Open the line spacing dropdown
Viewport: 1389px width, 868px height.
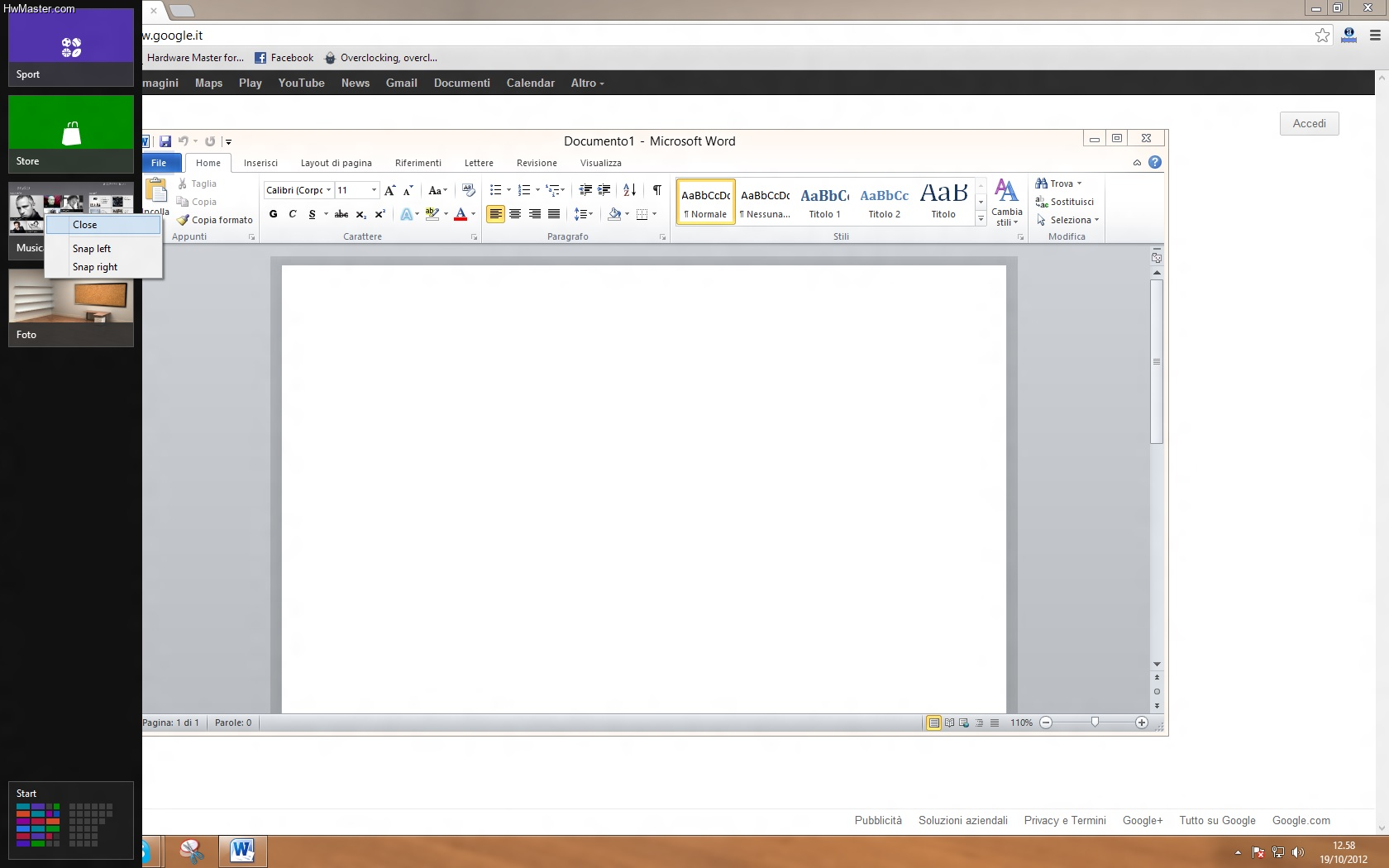click(x=584, y=214)
